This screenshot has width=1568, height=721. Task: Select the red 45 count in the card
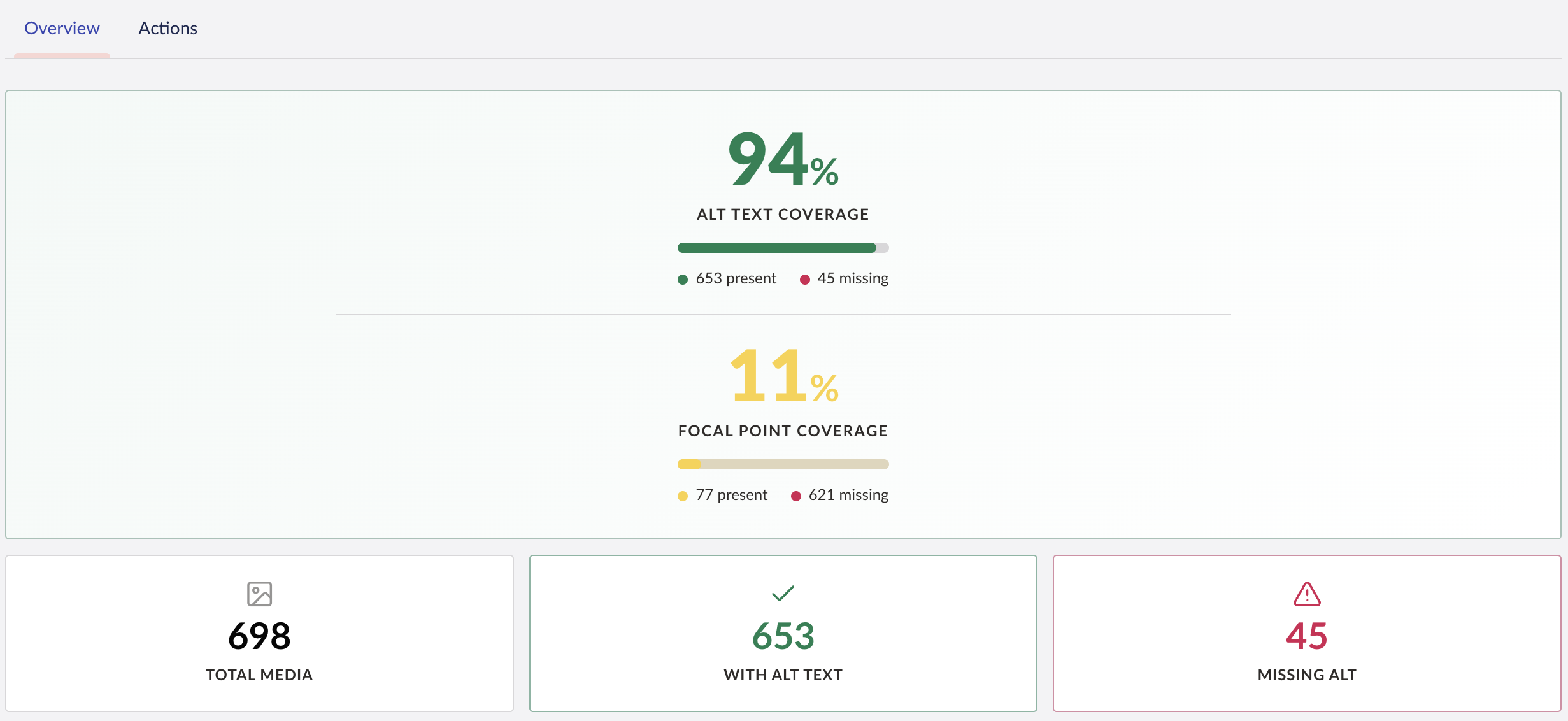[1307, 636]
